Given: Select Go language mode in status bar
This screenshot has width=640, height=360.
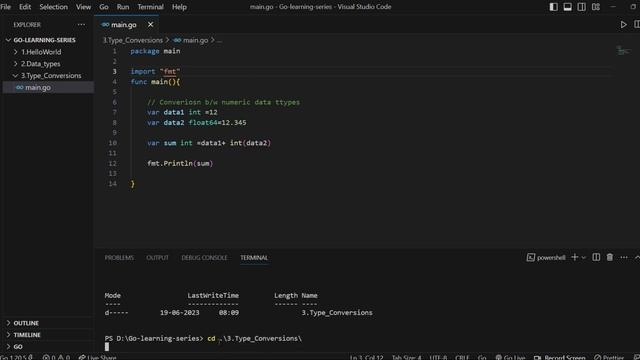Looking at the screenshot, I should point(482,357).
